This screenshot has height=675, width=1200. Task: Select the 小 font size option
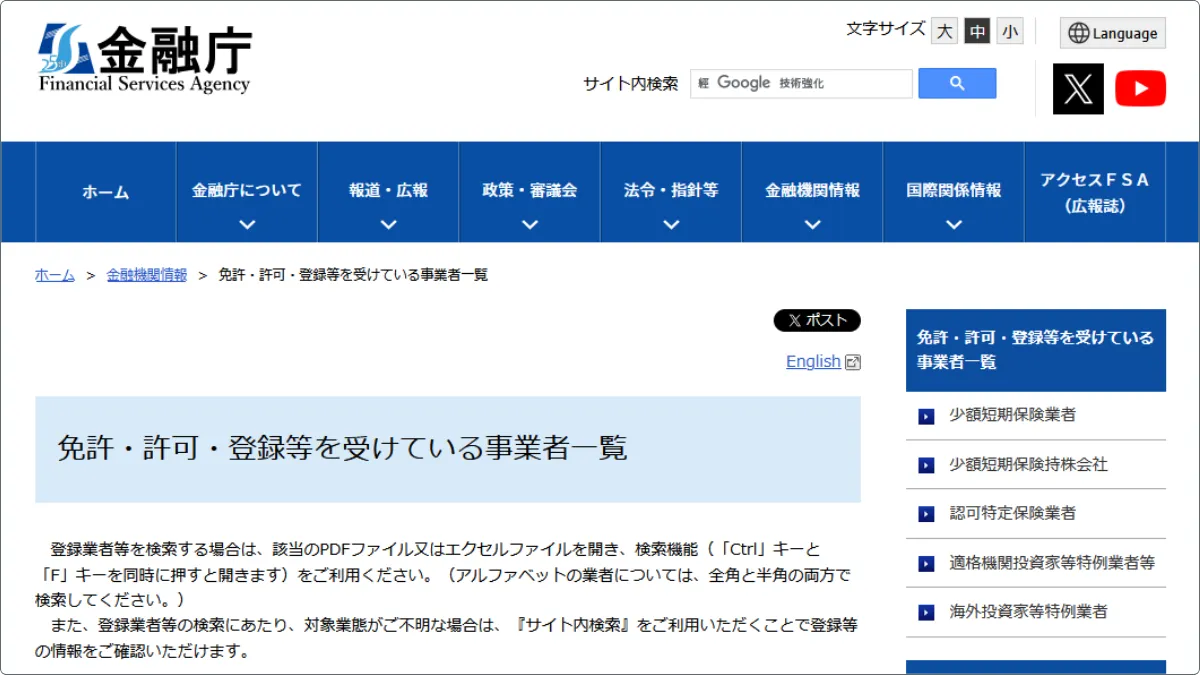point(1009,31)
